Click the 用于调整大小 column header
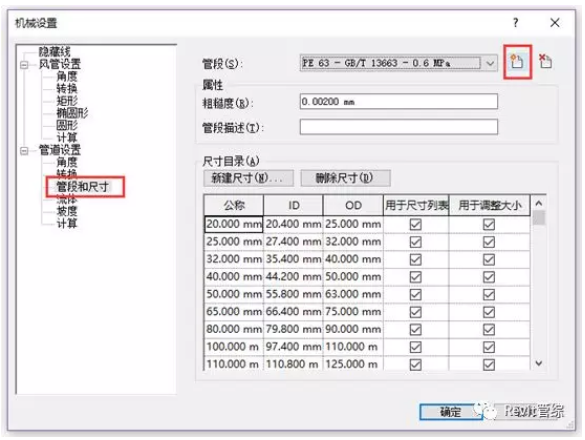The height and width of the screenshot is (440, 585). point(489,205)
